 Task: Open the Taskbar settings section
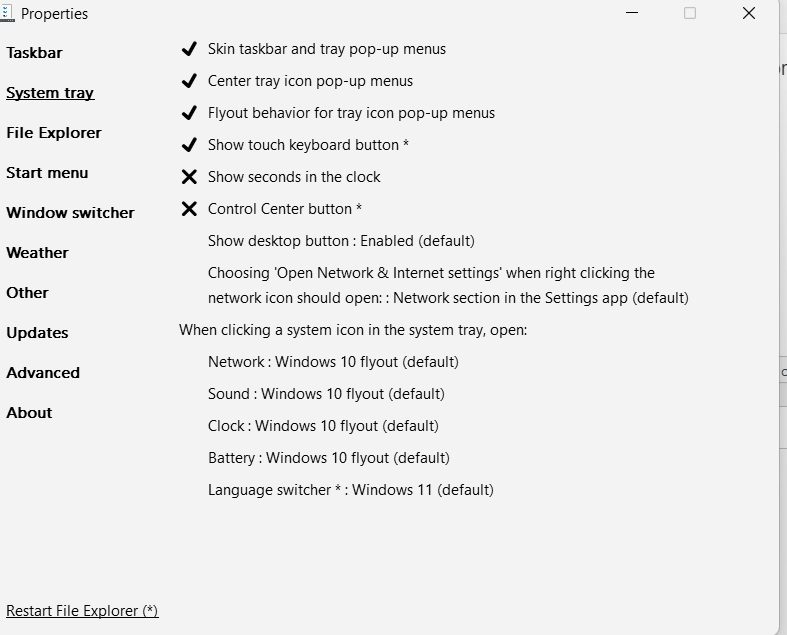pyautogui.click(x=34, y=53)
